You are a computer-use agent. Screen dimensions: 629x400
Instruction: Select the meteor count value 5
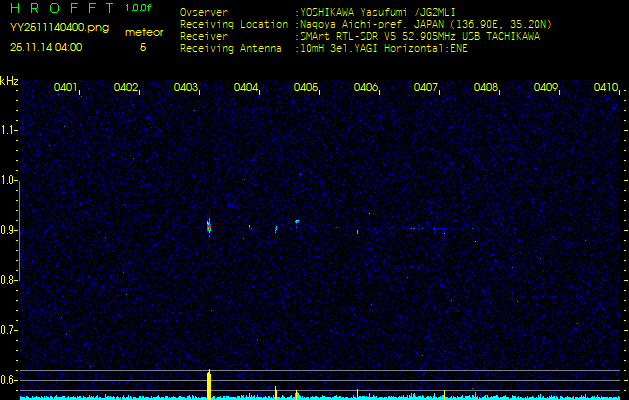(x=143, y=47)
